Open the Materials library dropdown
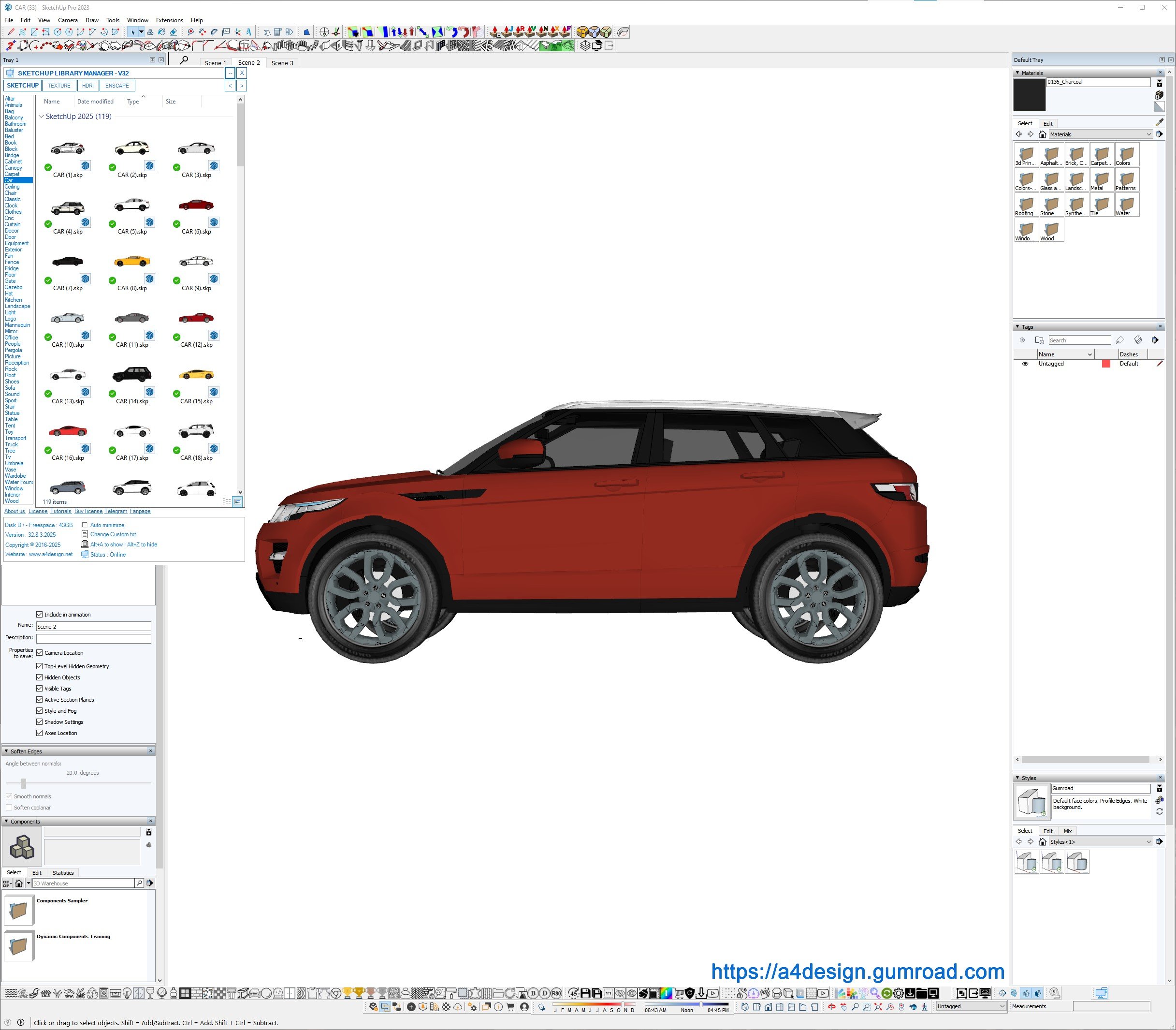The image size is (1176, 1030). pyautogui.click(x=1100, y=134)
